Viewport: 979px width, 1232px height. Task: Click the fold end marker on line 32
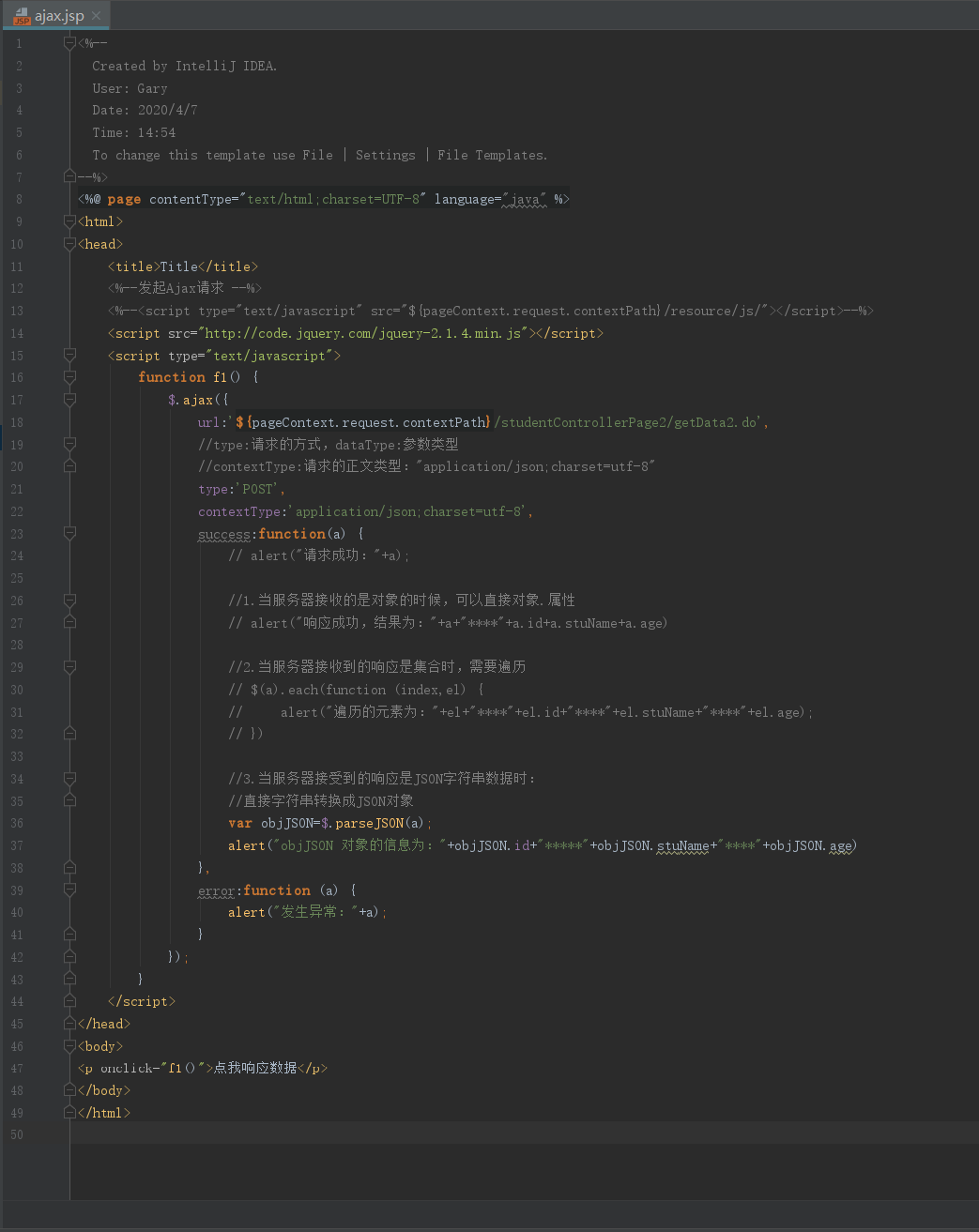69,734
